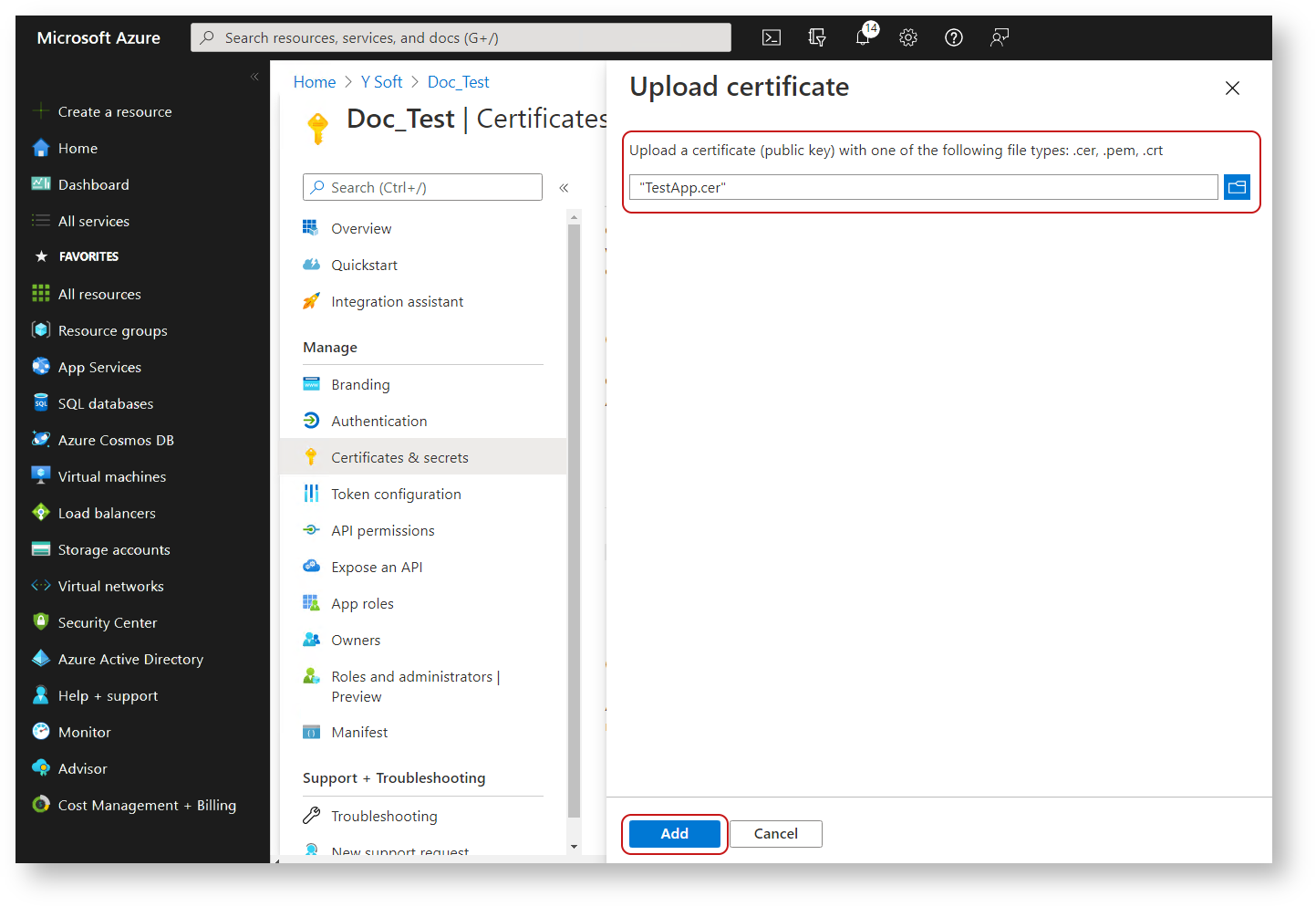Image resolution: width=1316 pixels, height=907 pixels.
Task: Click Virtual networks icon
Action: pyautogui.click(x=41, y=586)
